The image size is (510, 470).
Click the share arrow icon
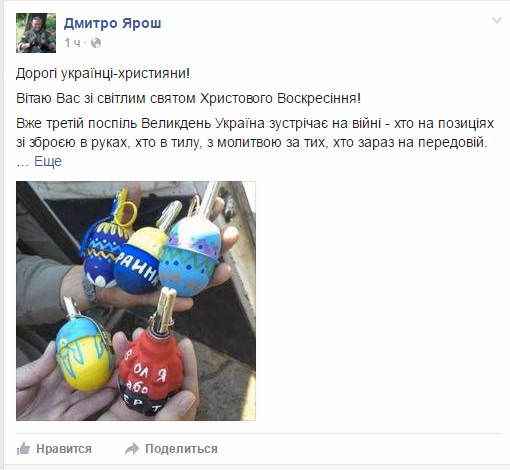click(x=132, y=449)
